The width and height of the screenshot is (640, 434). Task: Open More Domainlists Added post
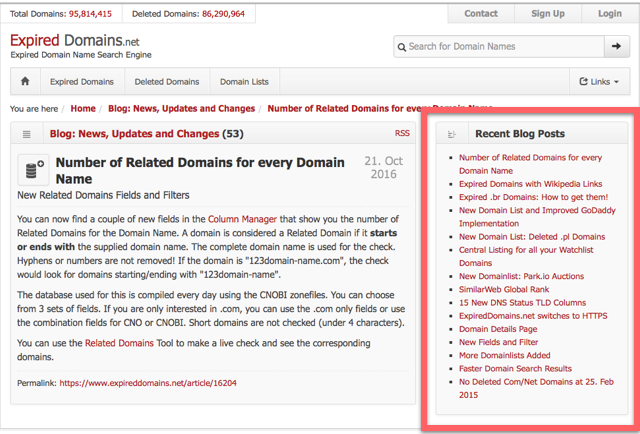point(504,355)
